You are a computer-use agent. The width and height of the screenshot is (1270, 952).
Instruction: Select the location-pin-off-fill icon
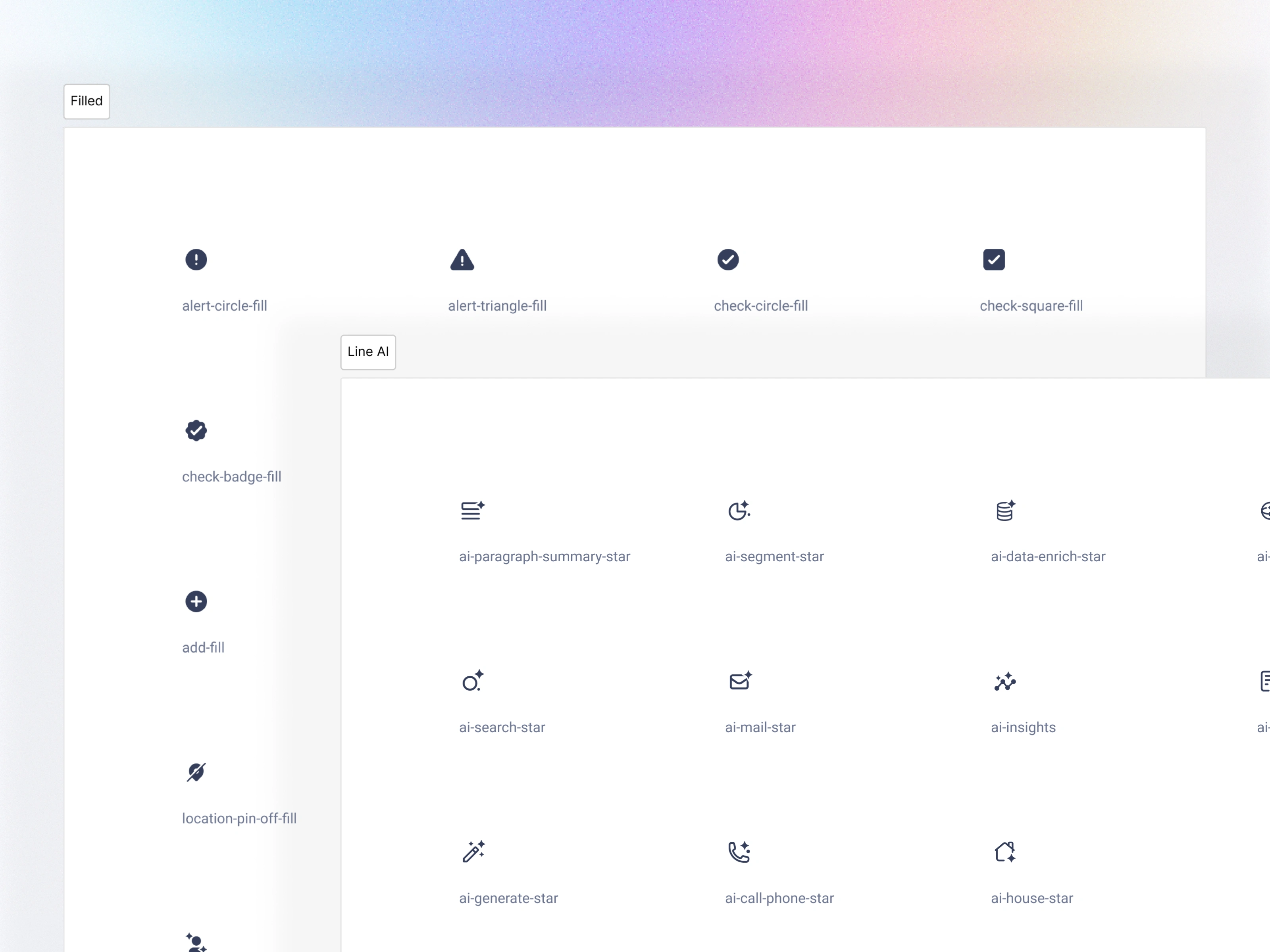(196, 772)
